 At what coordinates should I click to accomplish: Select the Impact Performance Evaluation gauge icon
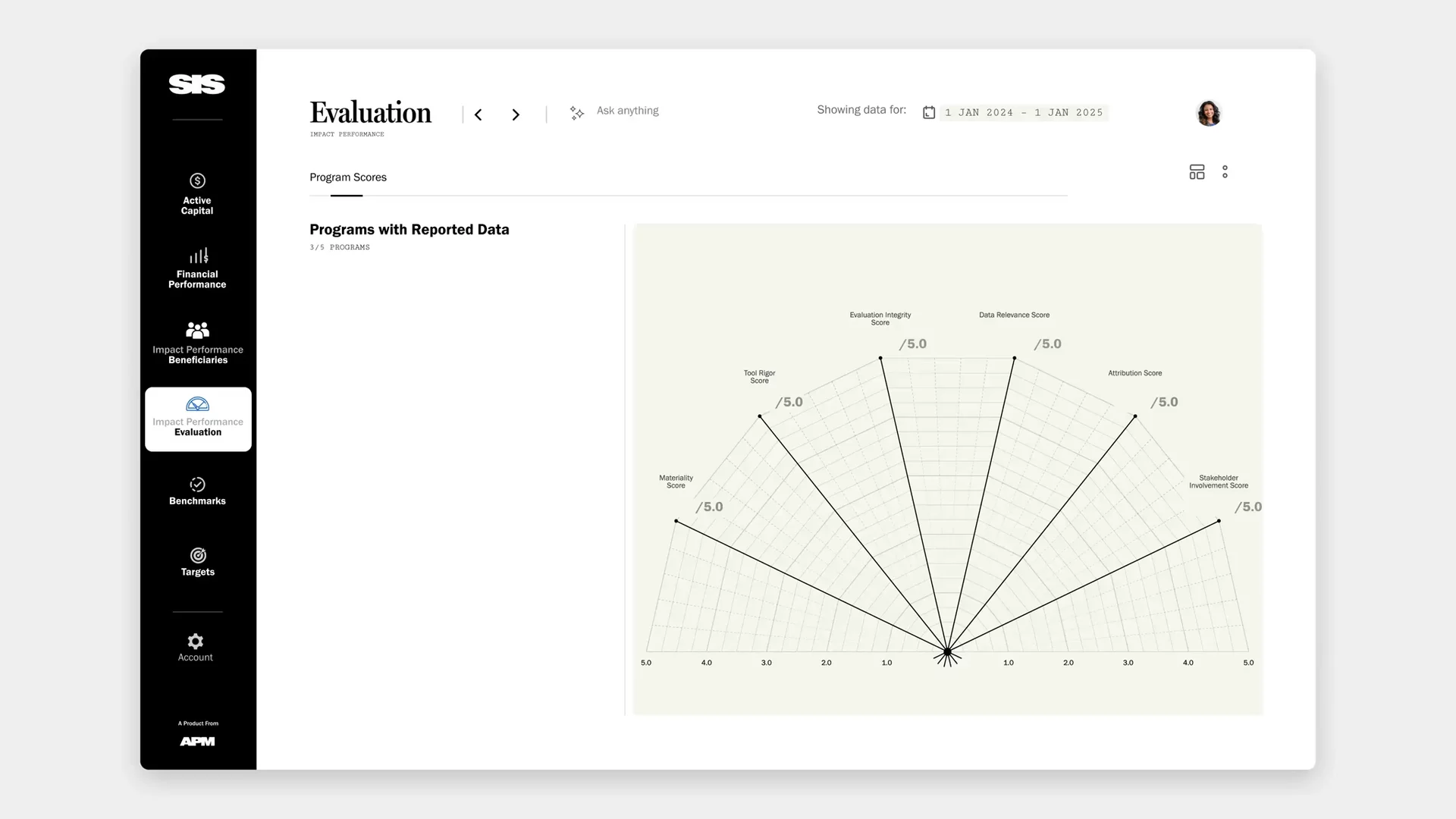[197, 404]
